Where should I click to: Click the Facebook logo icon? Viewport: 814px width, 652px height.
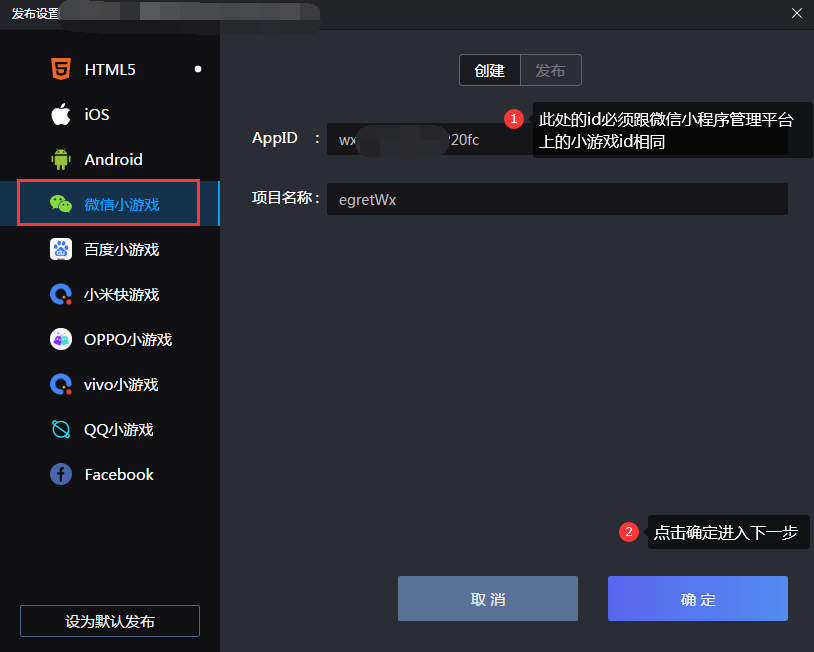click(x=61, y=474)
